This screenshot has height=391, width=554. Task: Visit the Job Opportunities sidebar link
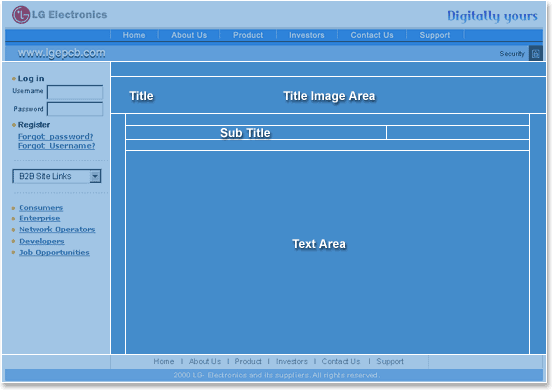coord(54,252)
